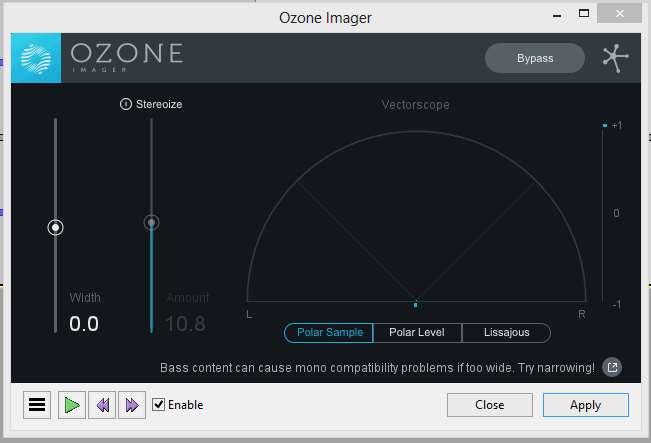651x443 pixels.
Task: Click the Width slider handle
Action: (x=56, y=228)
